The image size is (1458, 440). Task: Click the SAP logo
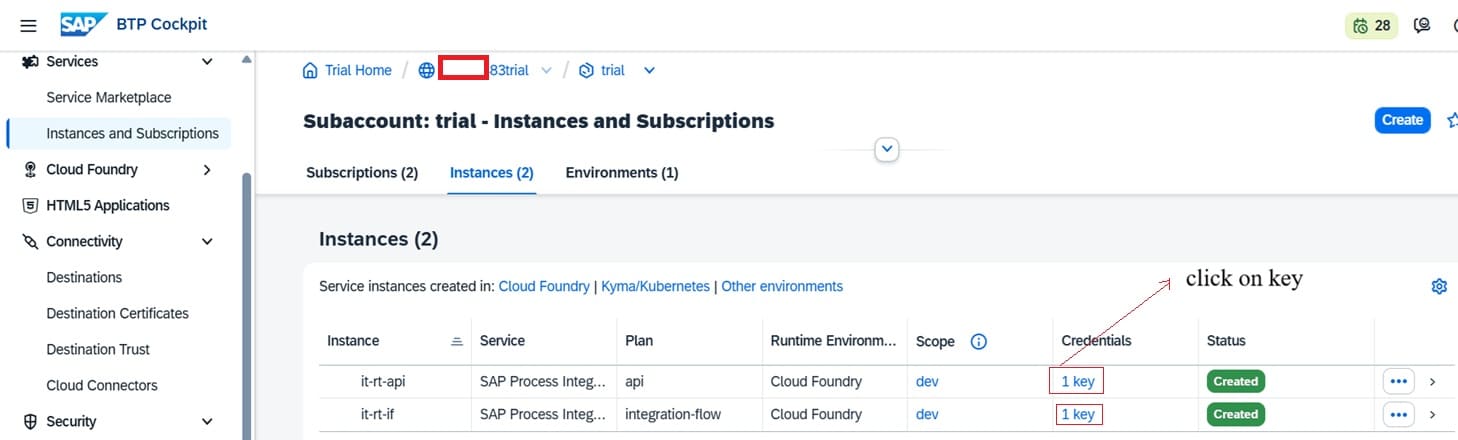84,25
